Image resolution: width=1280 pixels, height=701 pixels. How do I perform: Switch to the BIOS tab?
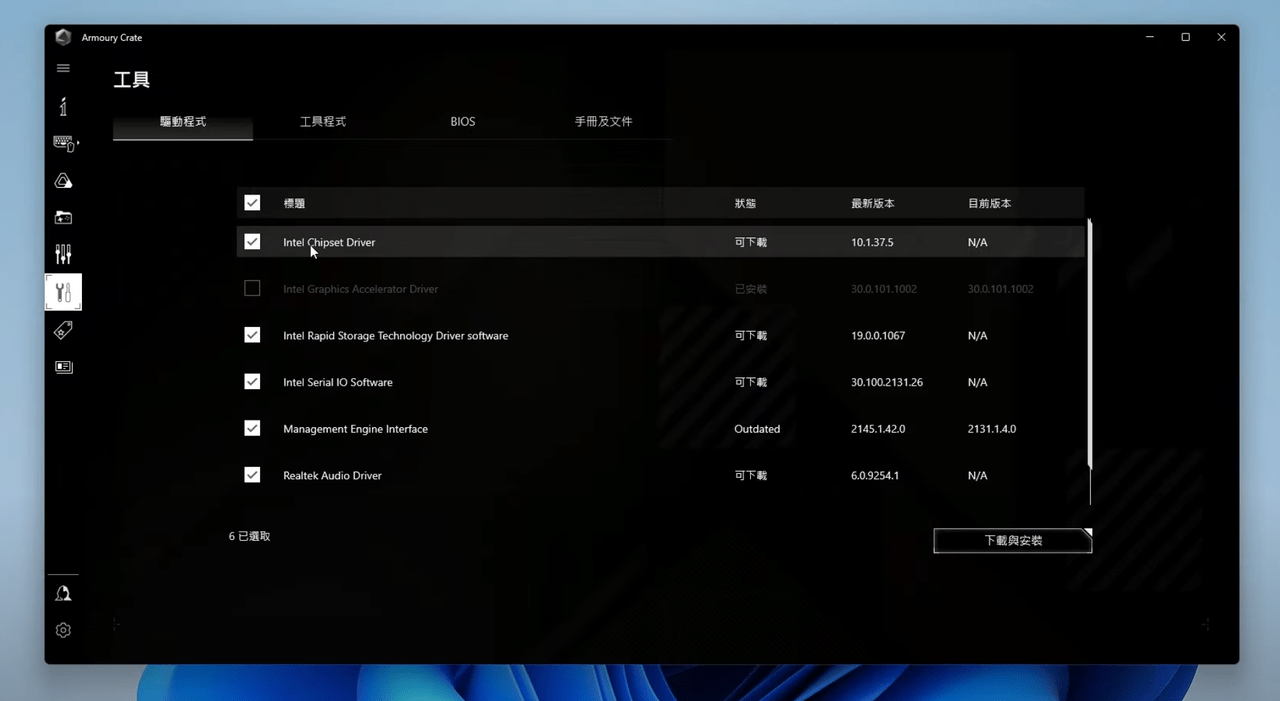pyautogui.click(x=463, y=122)
